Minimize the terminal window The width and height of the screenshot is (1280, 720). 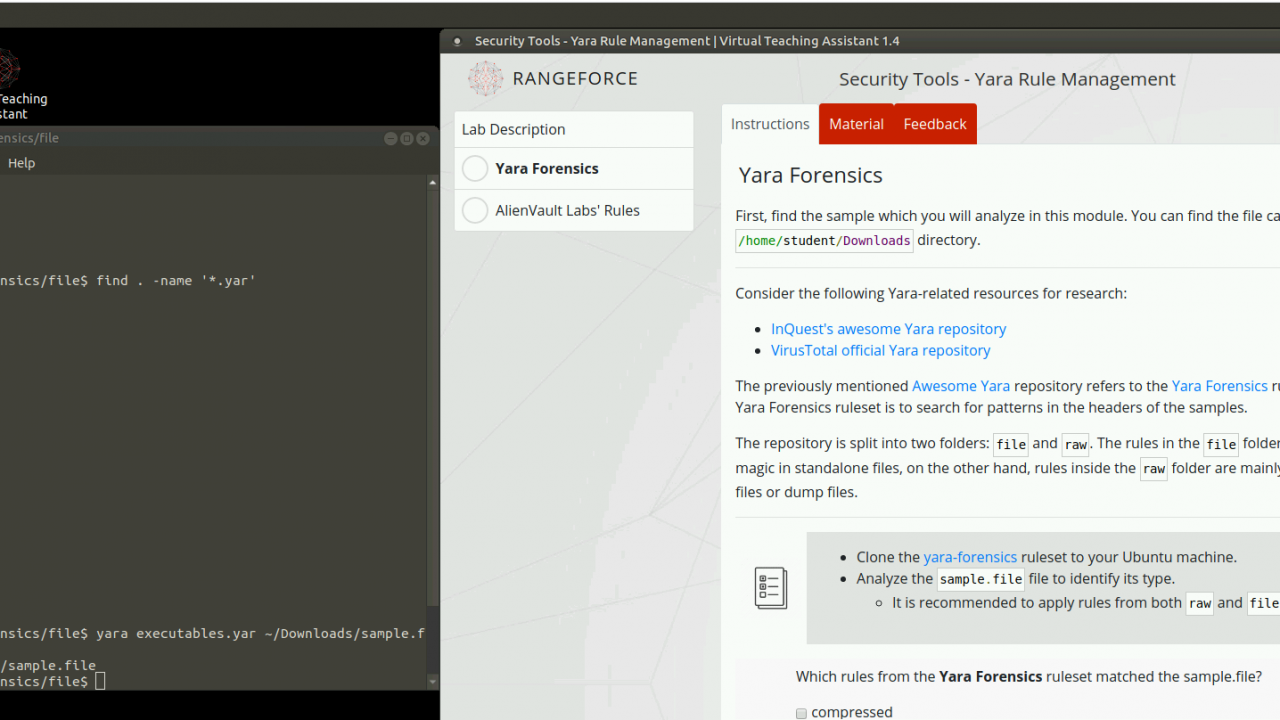point(391,138)
